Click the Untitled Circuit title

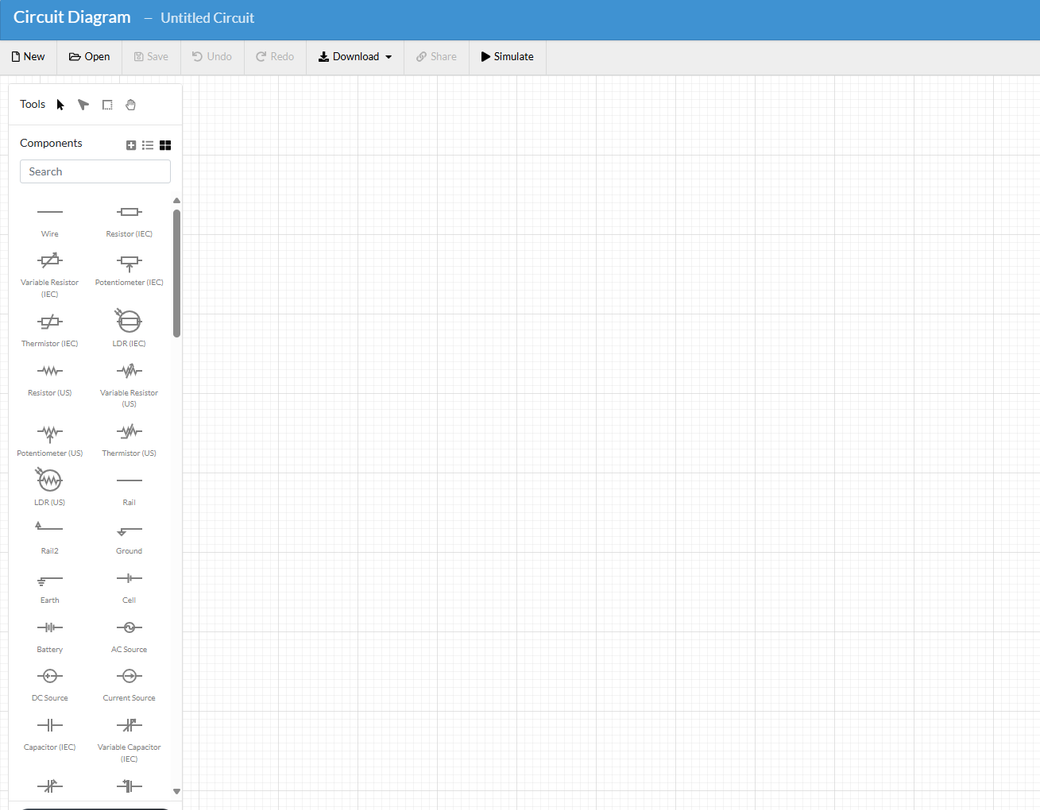207,18
